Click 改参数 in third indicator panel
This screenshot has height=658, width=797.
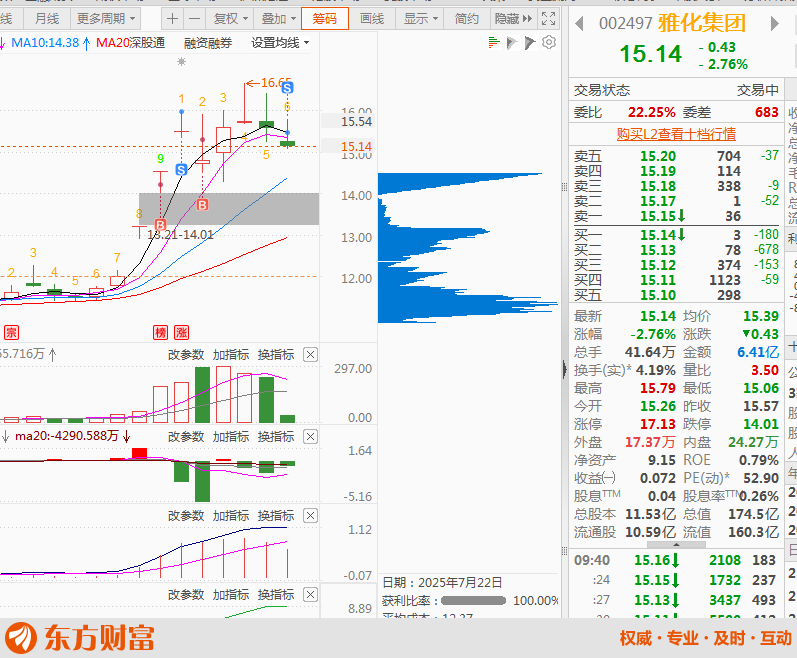186,516
